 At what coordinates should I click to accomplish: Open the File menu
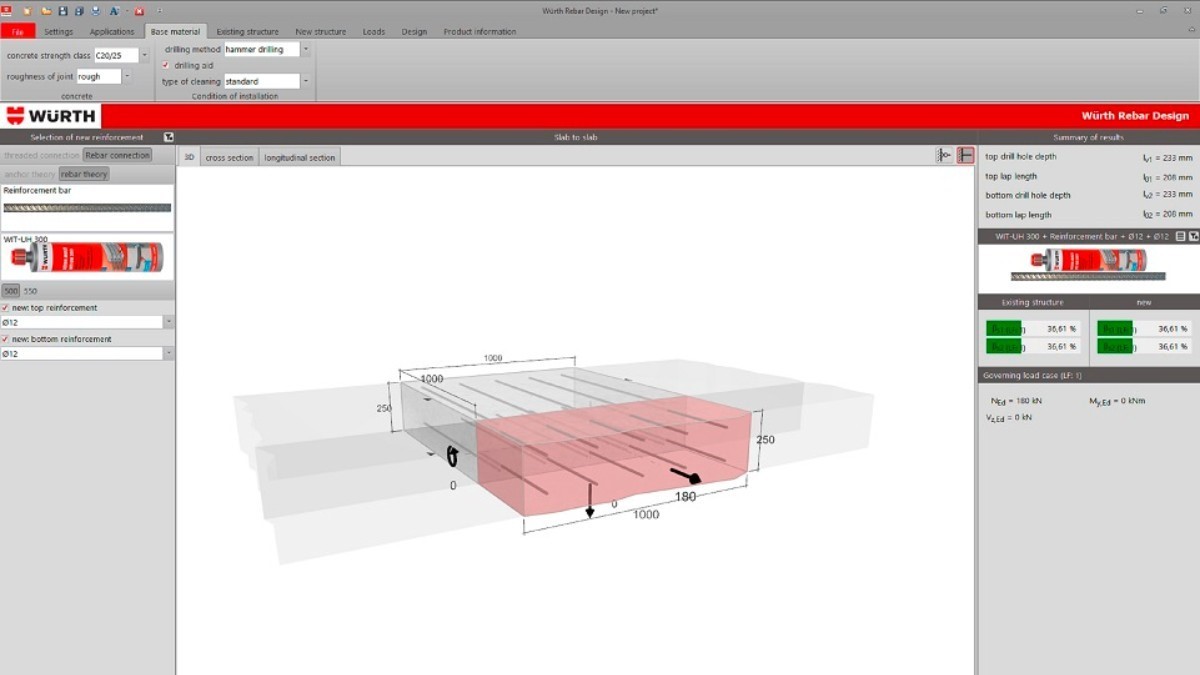tap(18, 31)
